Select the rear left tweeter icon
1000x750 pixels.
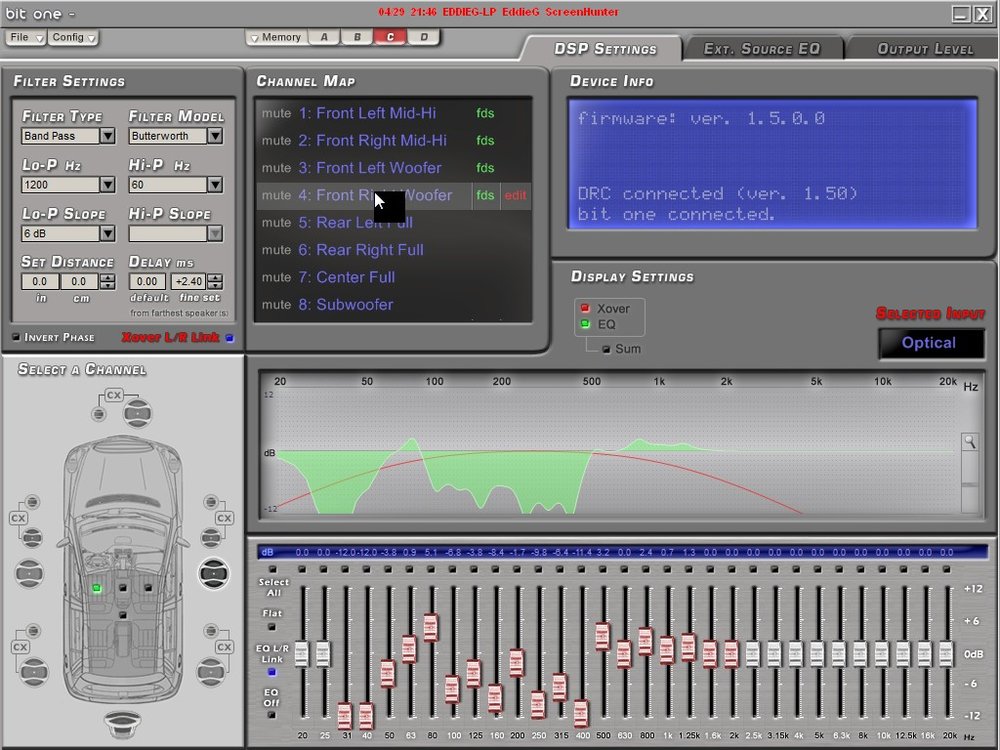tap(32, 631)
